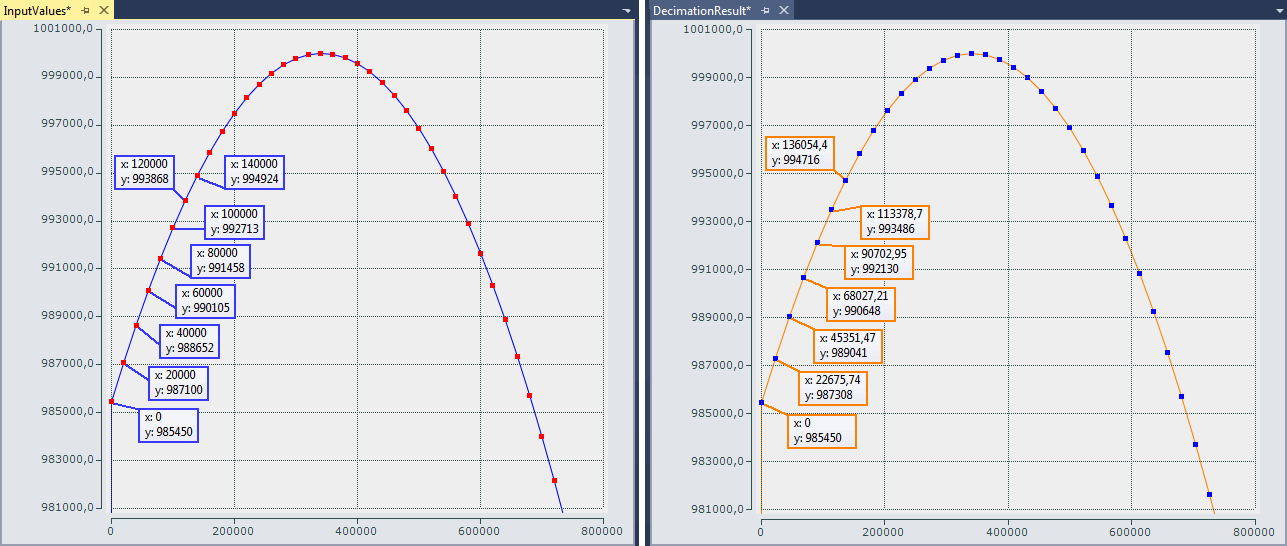This screenshot has width=1287, height=546.
Task: Pin the InputValues* tab
Action: [85, 10]
